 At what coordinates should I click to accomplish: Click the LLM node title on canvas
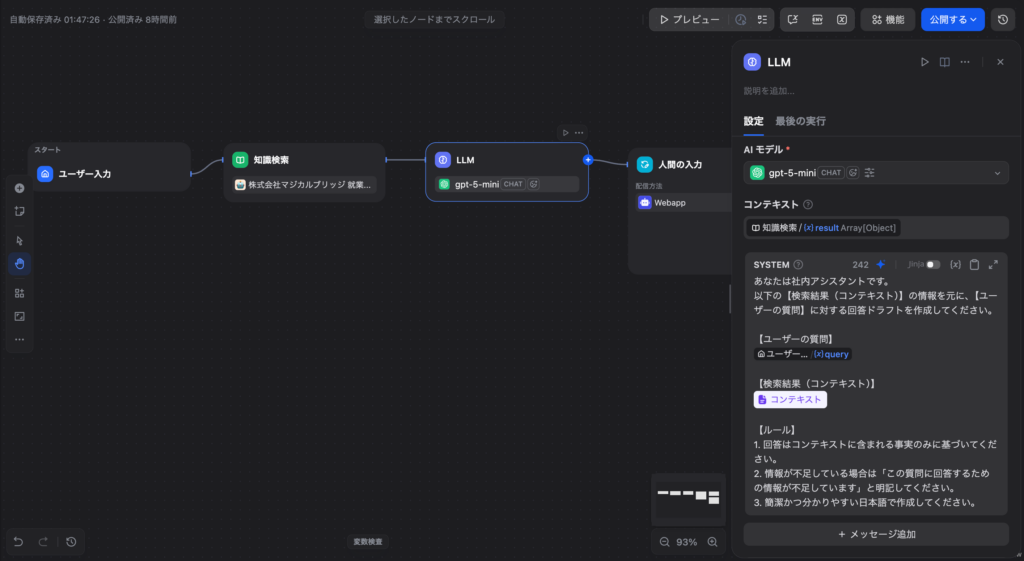coord(465,160)
